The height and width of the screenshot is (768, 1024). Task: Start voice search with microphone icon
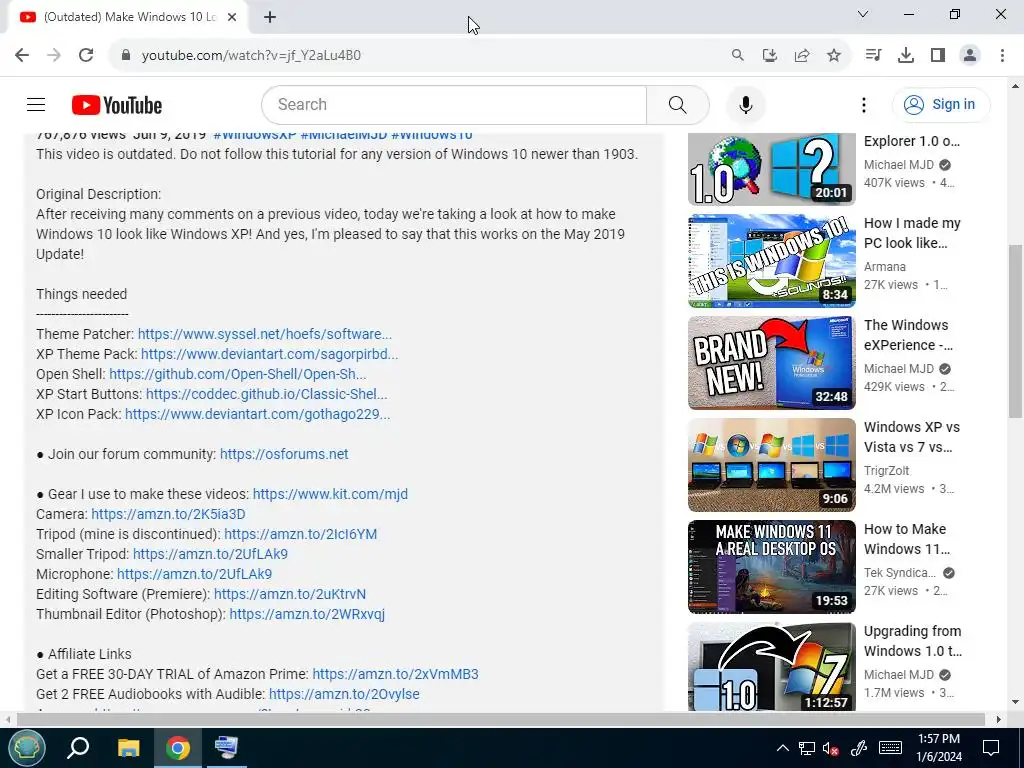click(745, 104)
